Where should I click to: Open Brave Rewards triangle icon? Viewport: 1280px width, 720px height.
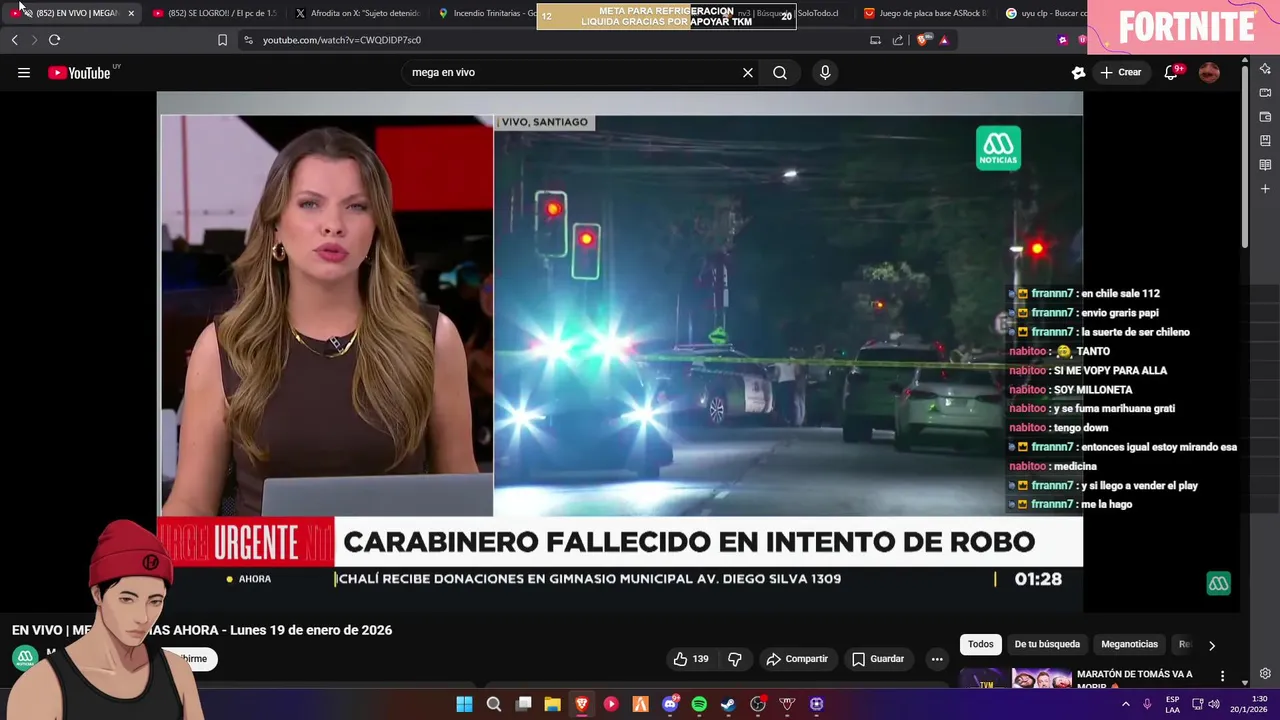[944, 40]
